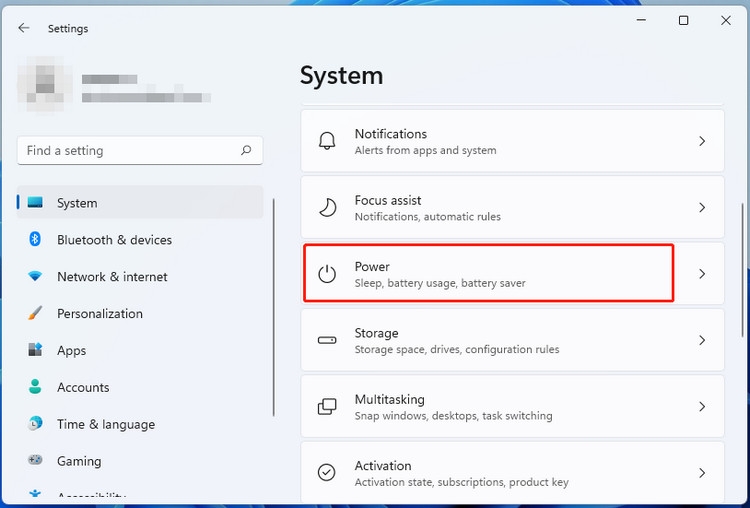Screen dimensions: 750x508
Task: Click the Storage drive icon
Action: [x=327, y=340]
